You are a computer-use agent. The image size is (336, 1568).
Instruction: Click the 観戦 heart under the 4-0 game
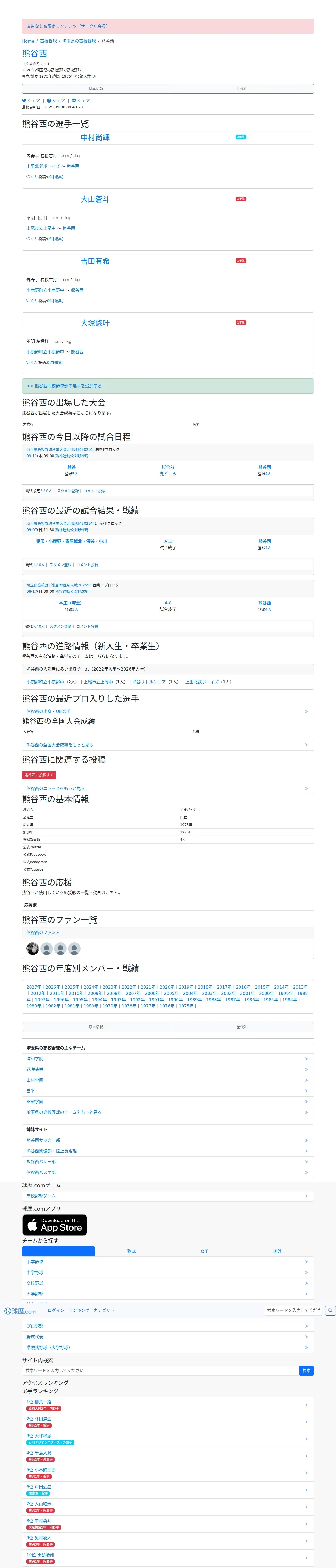pos(36,626)
